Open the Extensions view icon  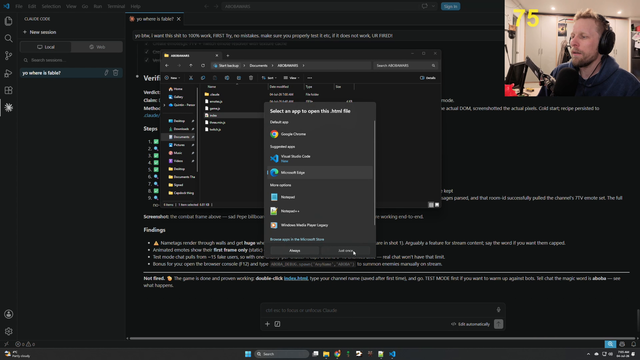(8, 90)
